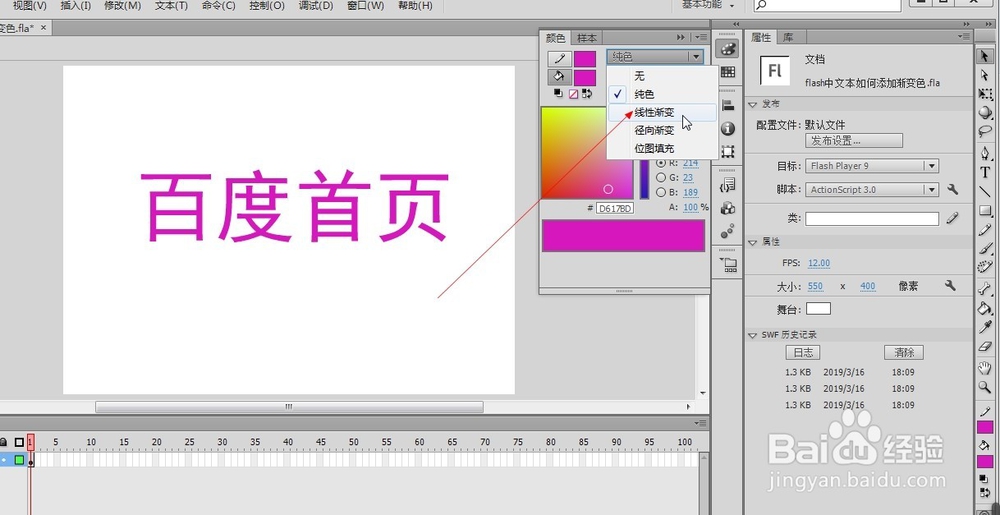
Task: Open the 修改(M) menu
Action: click(122, 6)
